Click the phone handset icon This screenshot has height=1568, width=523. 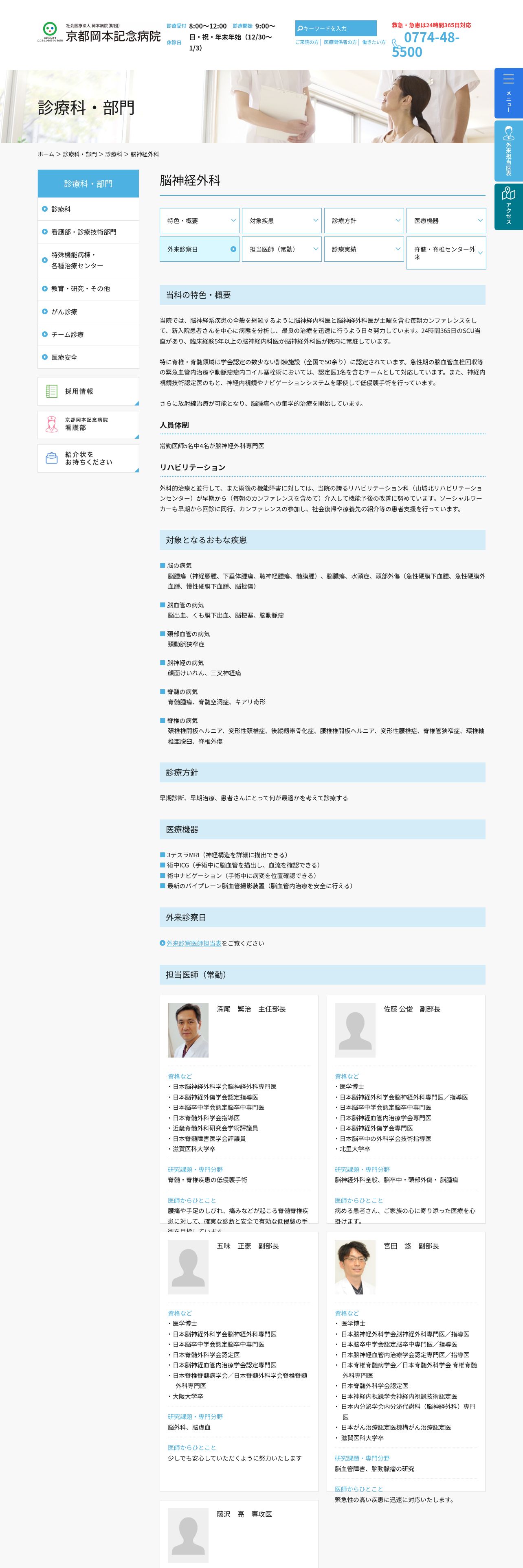coord(396,44)
